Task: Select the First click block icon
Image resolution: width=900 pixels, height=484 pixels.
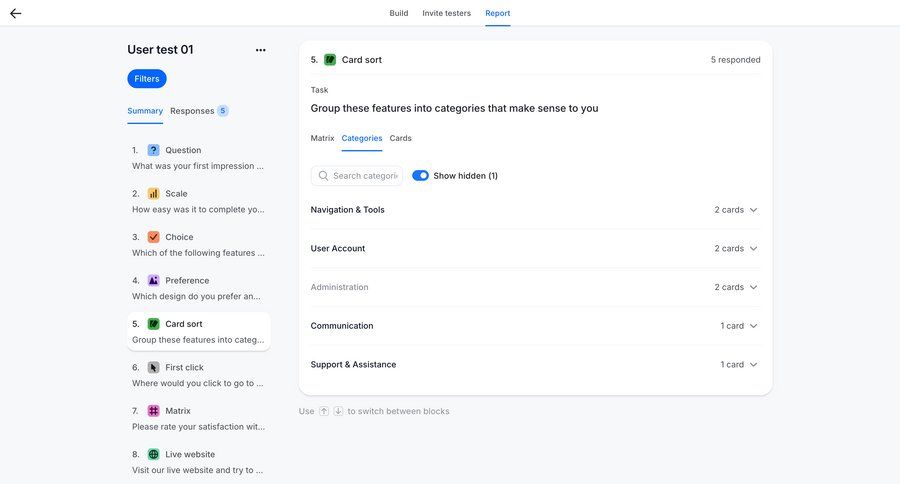Action: click(x=153, y=368)
